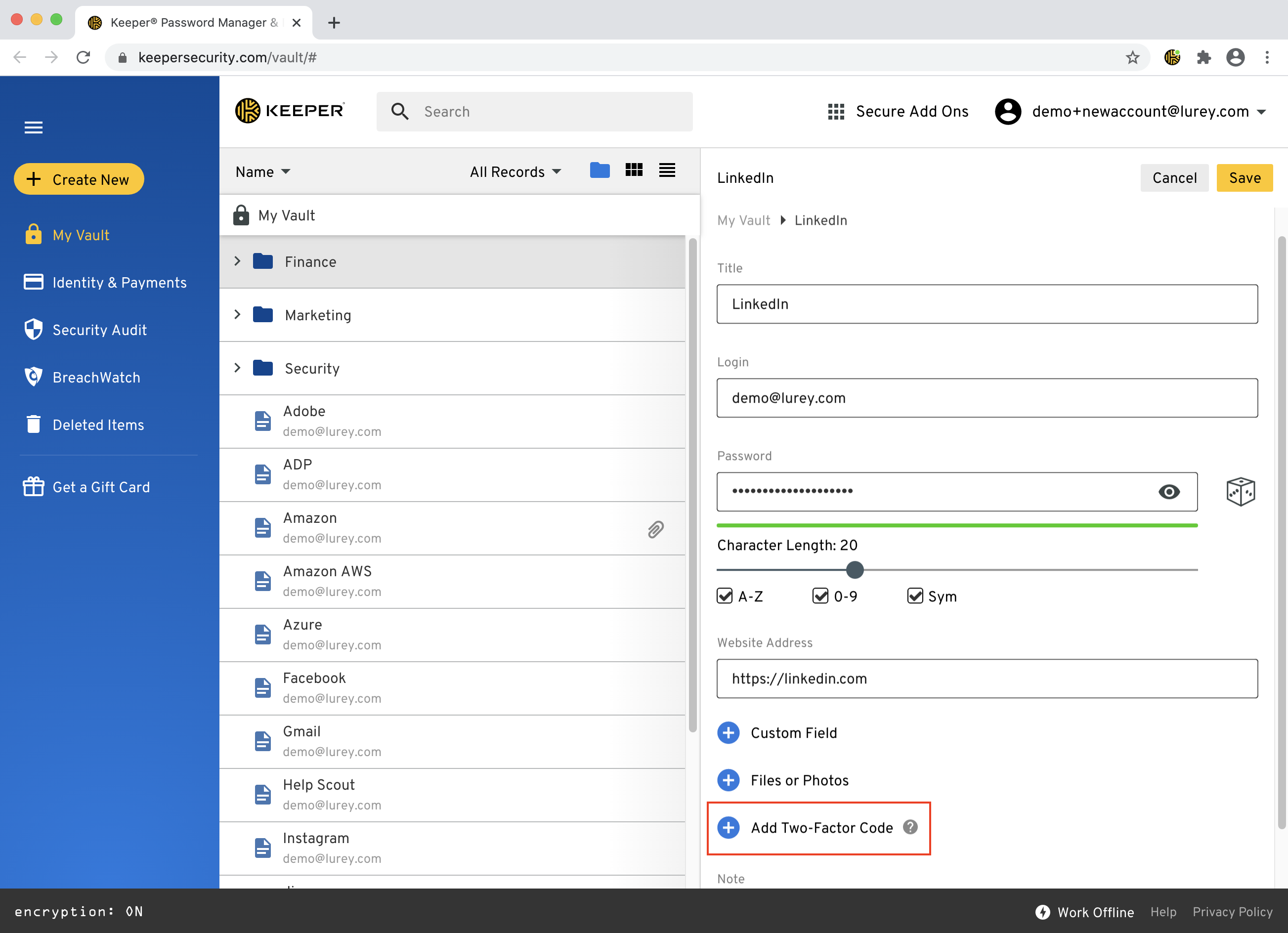Open the account email dropdown arrow
Image resolution: width=1288 pixels, height=933 pixels.
(x=1261, y=112)
